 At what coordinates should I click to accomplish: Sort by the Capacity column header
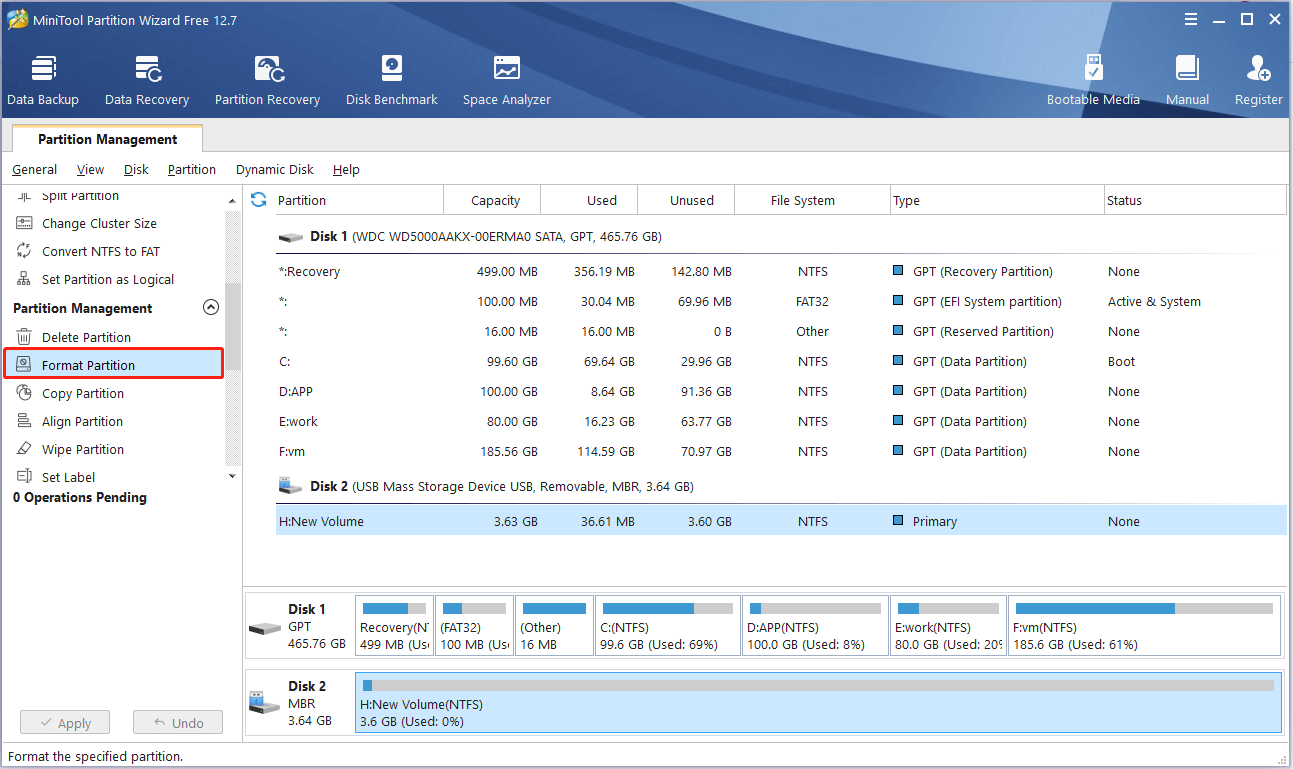coord(495,201)
